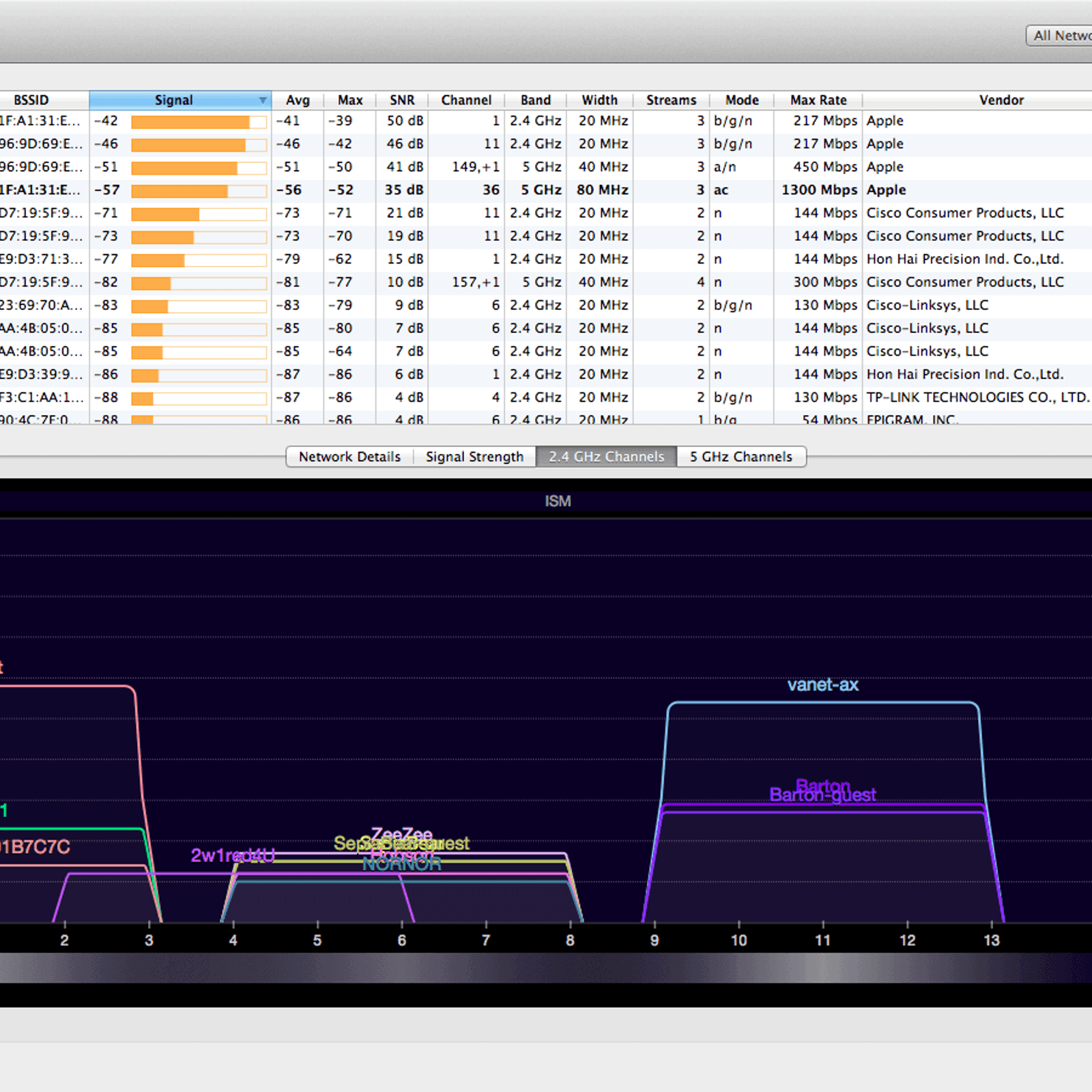This screenshot has width=1092, height=1092.
Task: Click the 50 dB SNR cell
Action: (405, 121)
